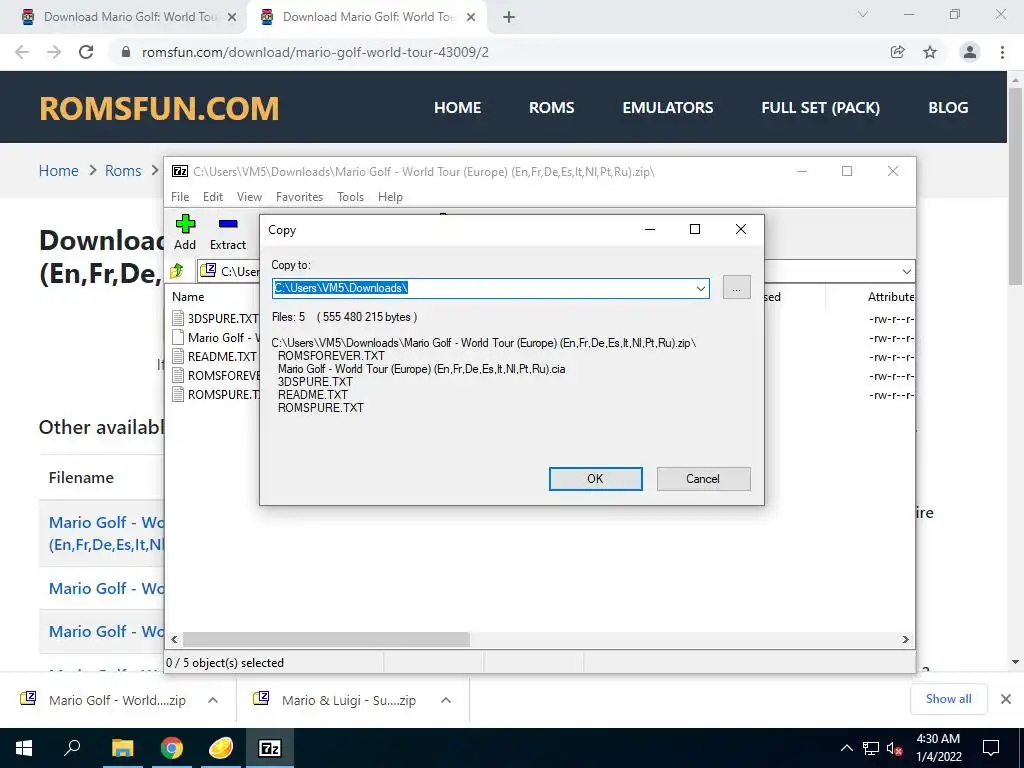The width and height of the screenshot is (1024, 768).
Task: Open the Edit menu in 7-Zip
Action: tap(213, 197)
